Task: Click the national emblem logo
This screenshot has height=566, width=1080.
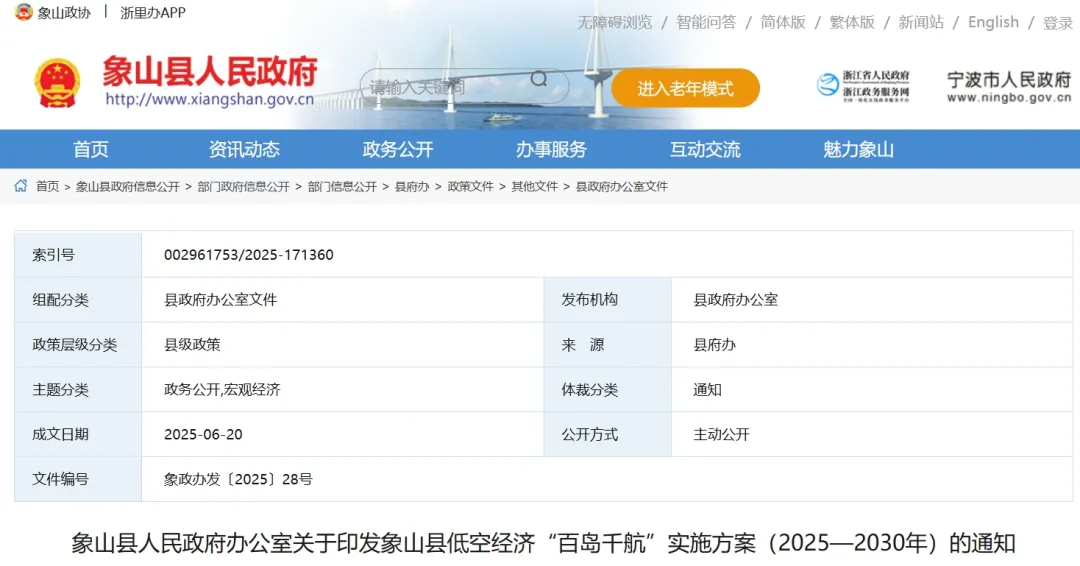Action: click(x=57, y=83)
